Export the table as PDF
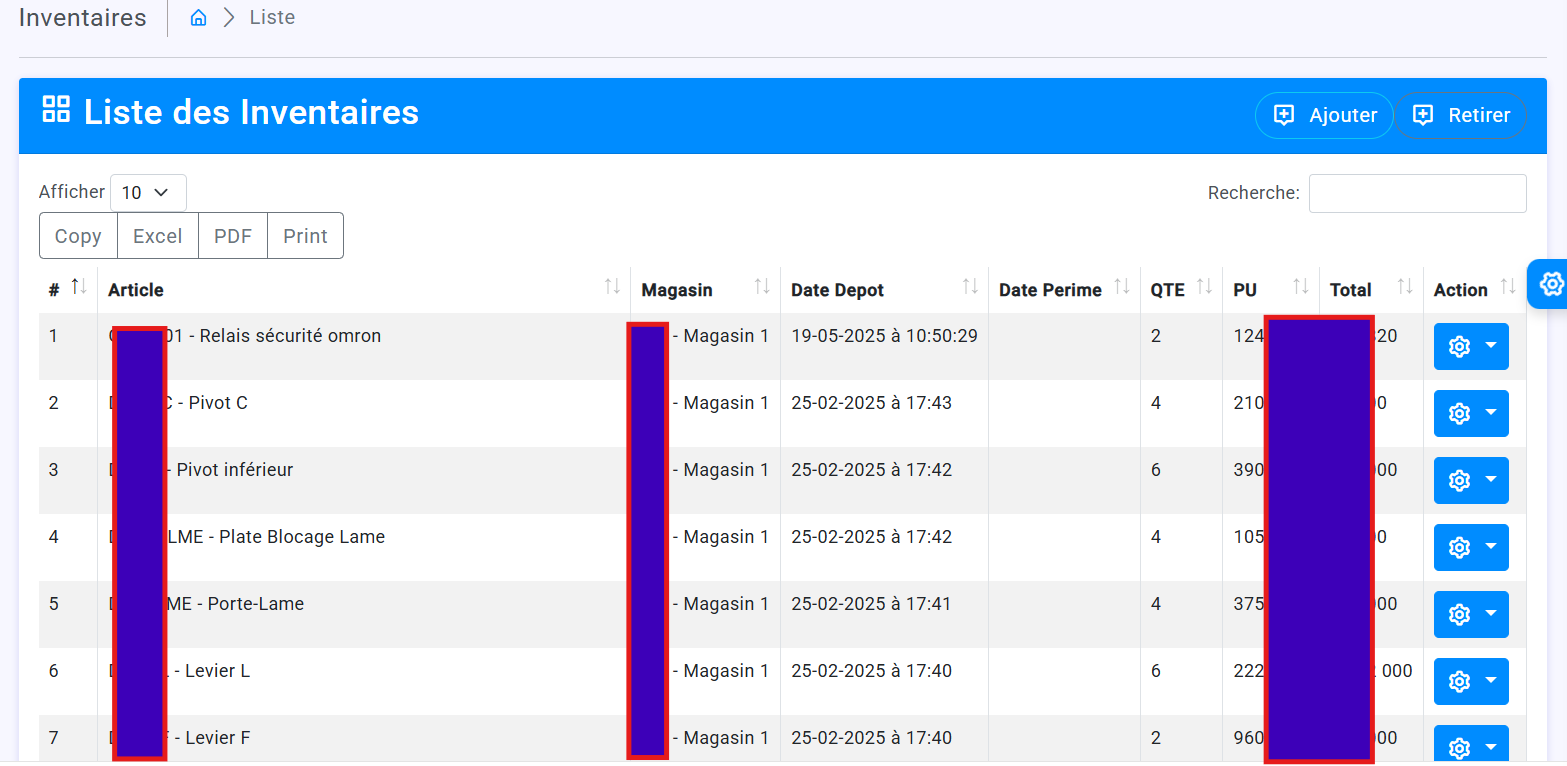 click(x=232, y=235)
